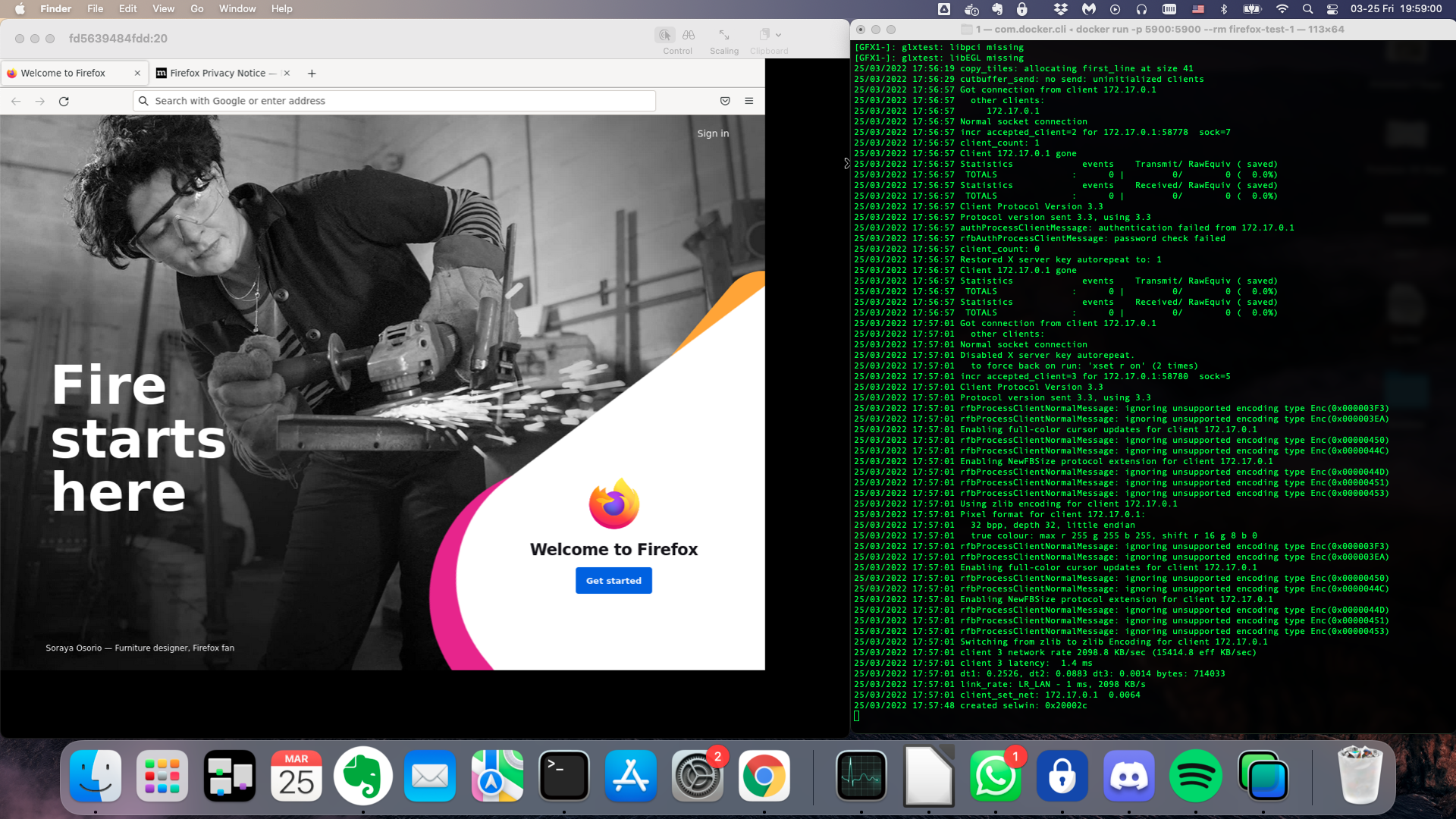Screen dimensions: 1456x819
Task: Open the Clipboard dropdown in Screen Sharing
Action: pos(770,35)
